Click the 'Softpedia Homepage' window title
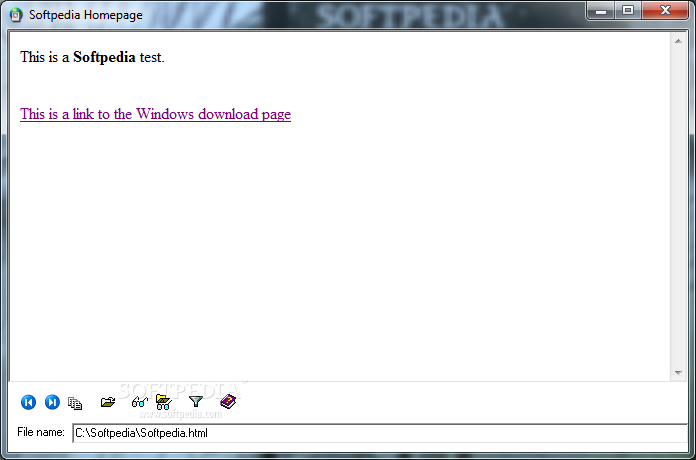The image size is (696, 460). pyautogui.click(x=86, y=15)
